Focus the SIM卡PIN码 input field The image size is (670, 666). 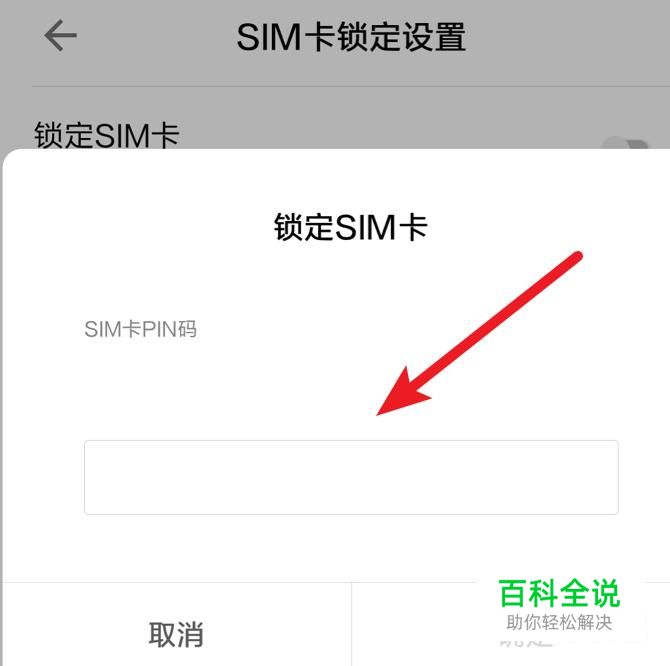(351, 477)
